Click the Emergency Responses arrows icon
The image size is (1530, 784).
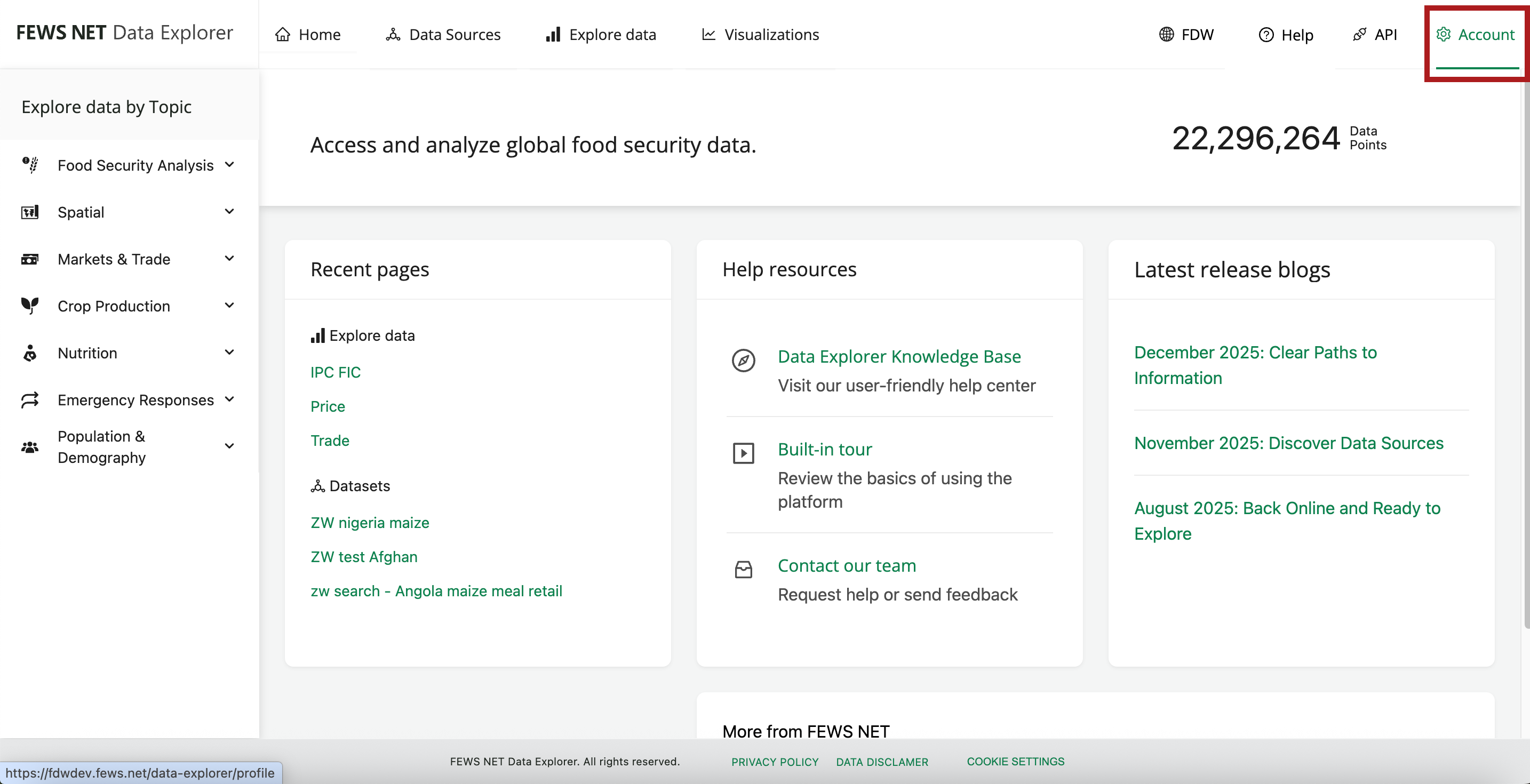point(30,399)
